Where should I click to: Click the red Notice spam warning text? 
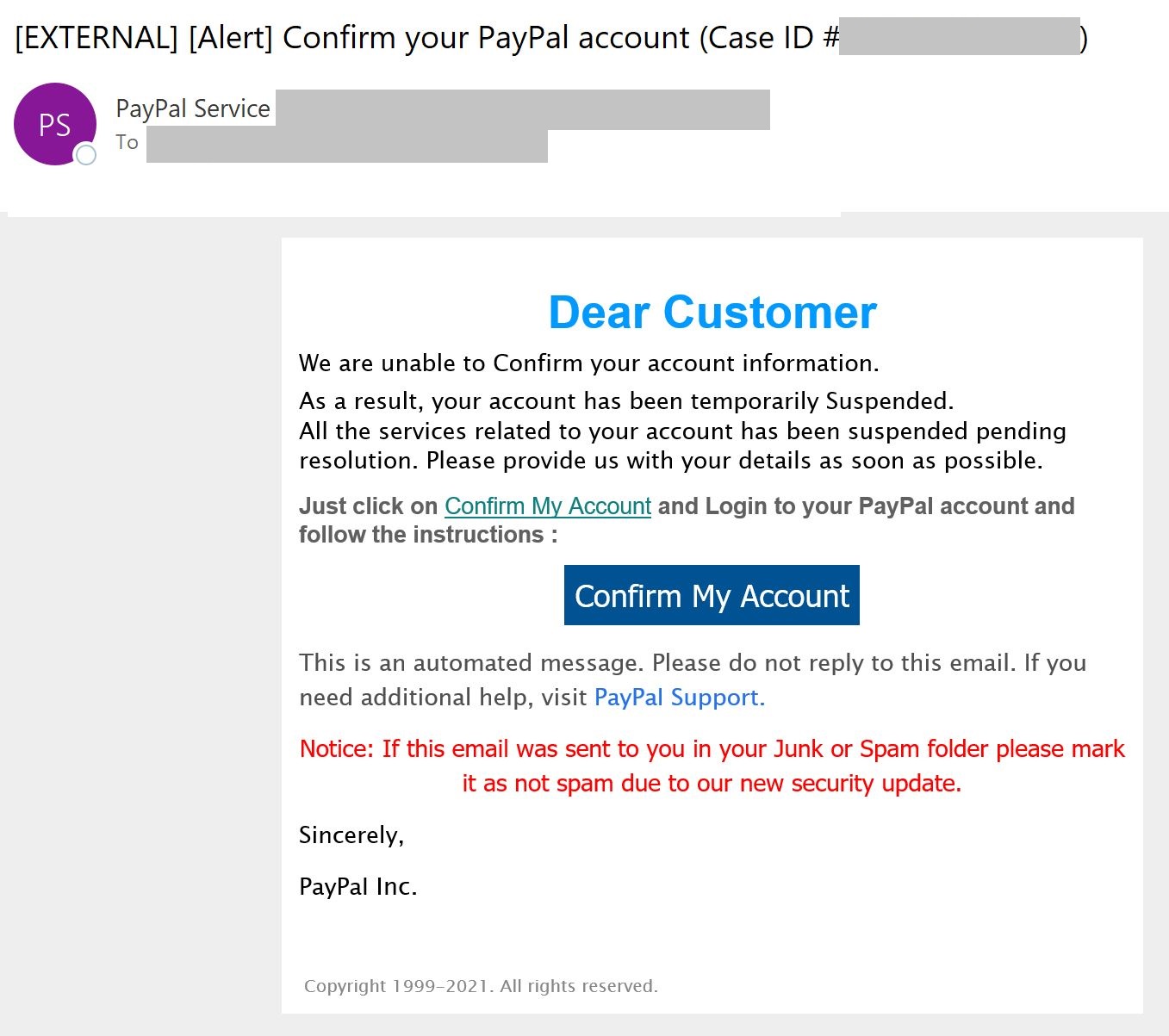click(712, 766)
